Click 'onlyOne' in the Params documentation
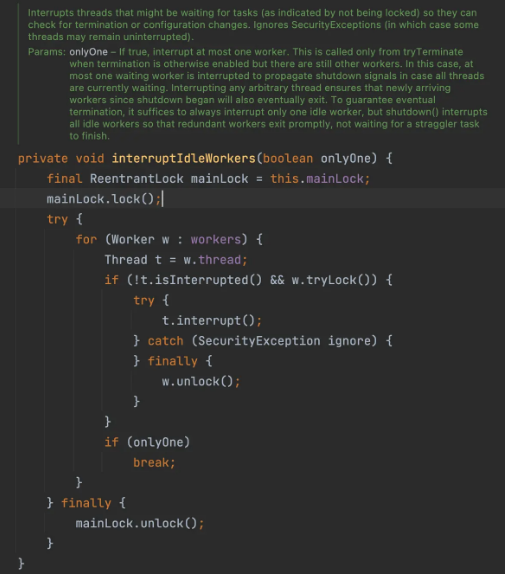Screen dimensions: 505x574 tap(89, 52)
